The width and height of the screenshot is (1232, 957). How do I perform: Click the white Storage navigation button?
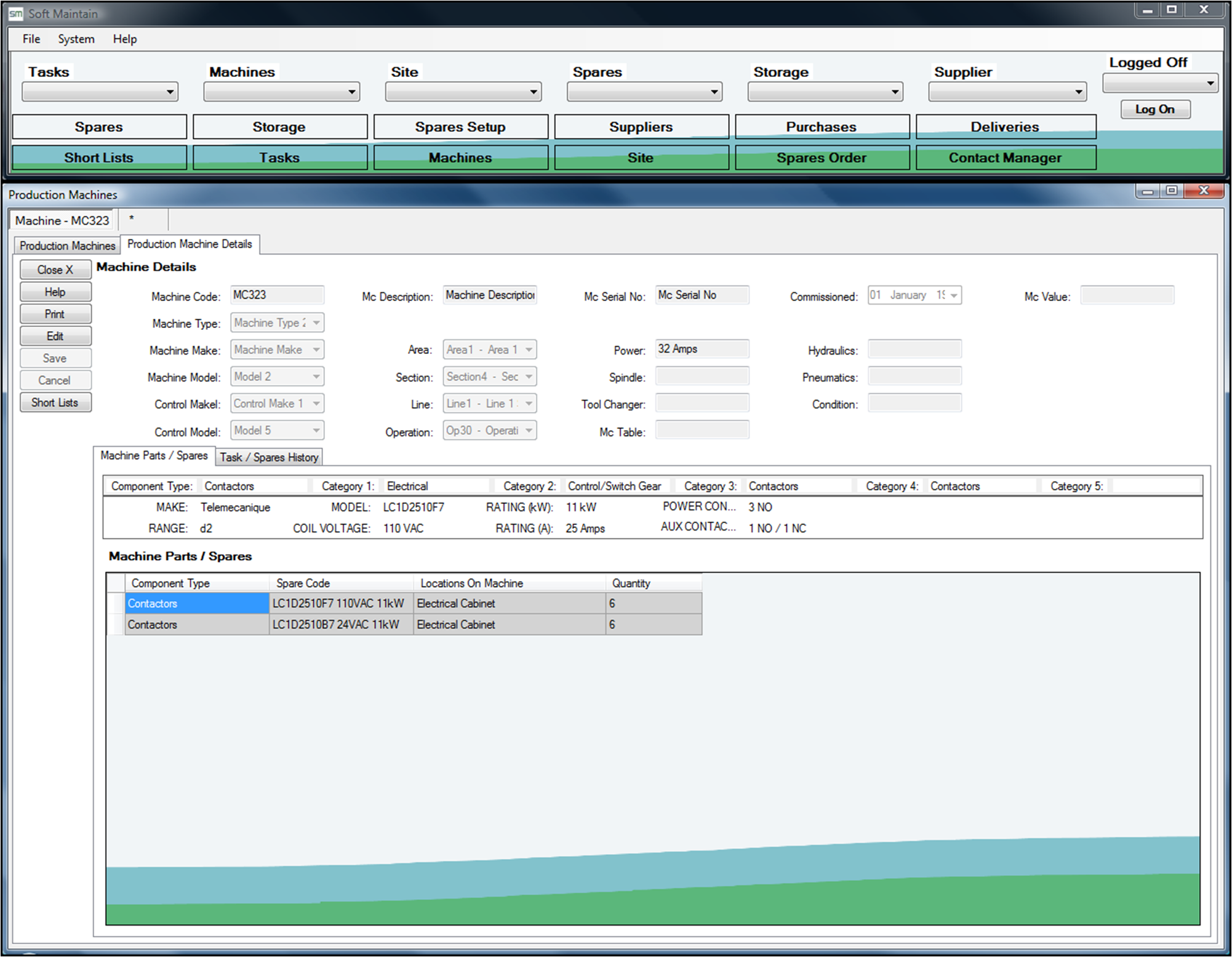pos(279,127)
